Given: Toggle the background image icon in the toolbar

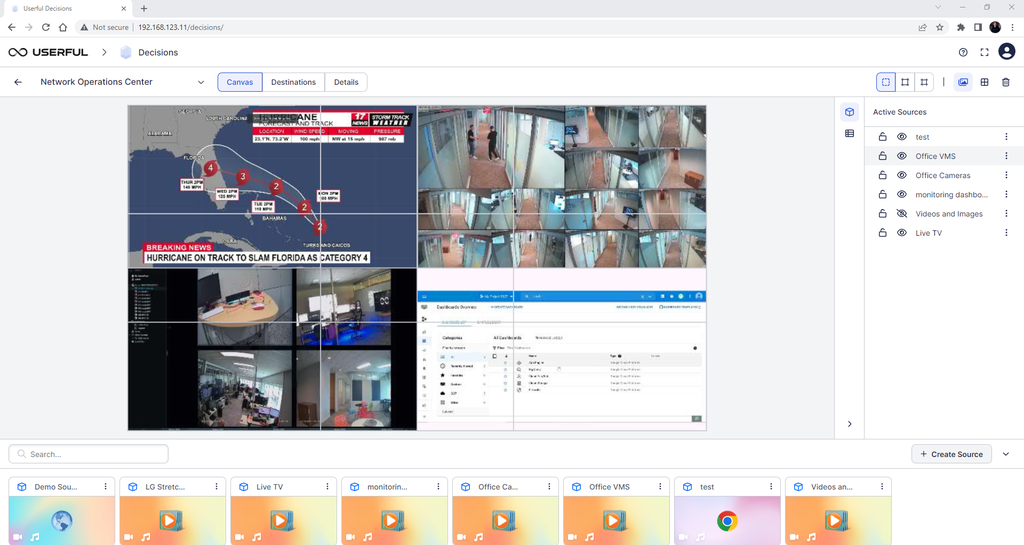Looking at the screenshot, I should tap(963, 82).
